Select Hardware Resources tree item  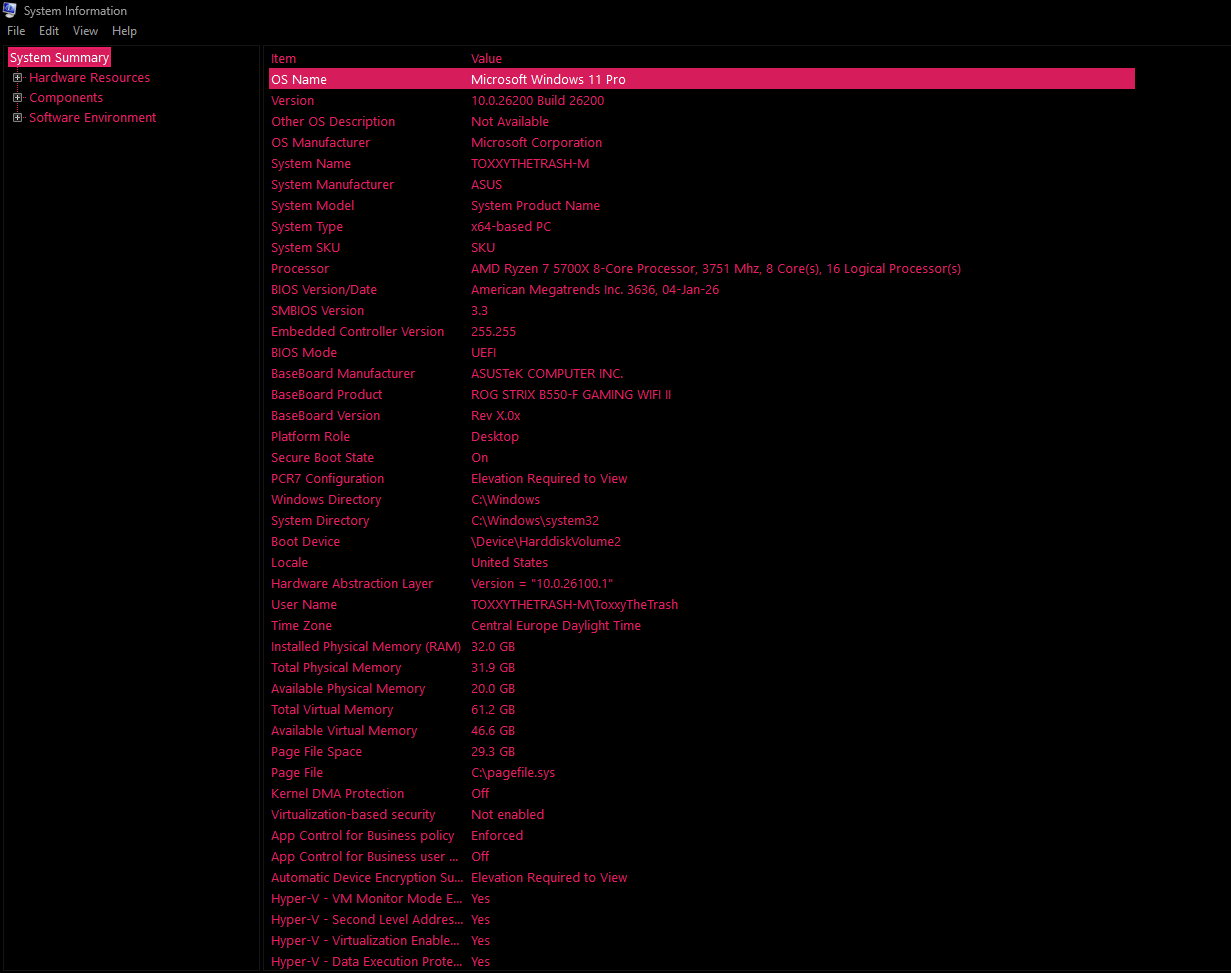point(89,78)
